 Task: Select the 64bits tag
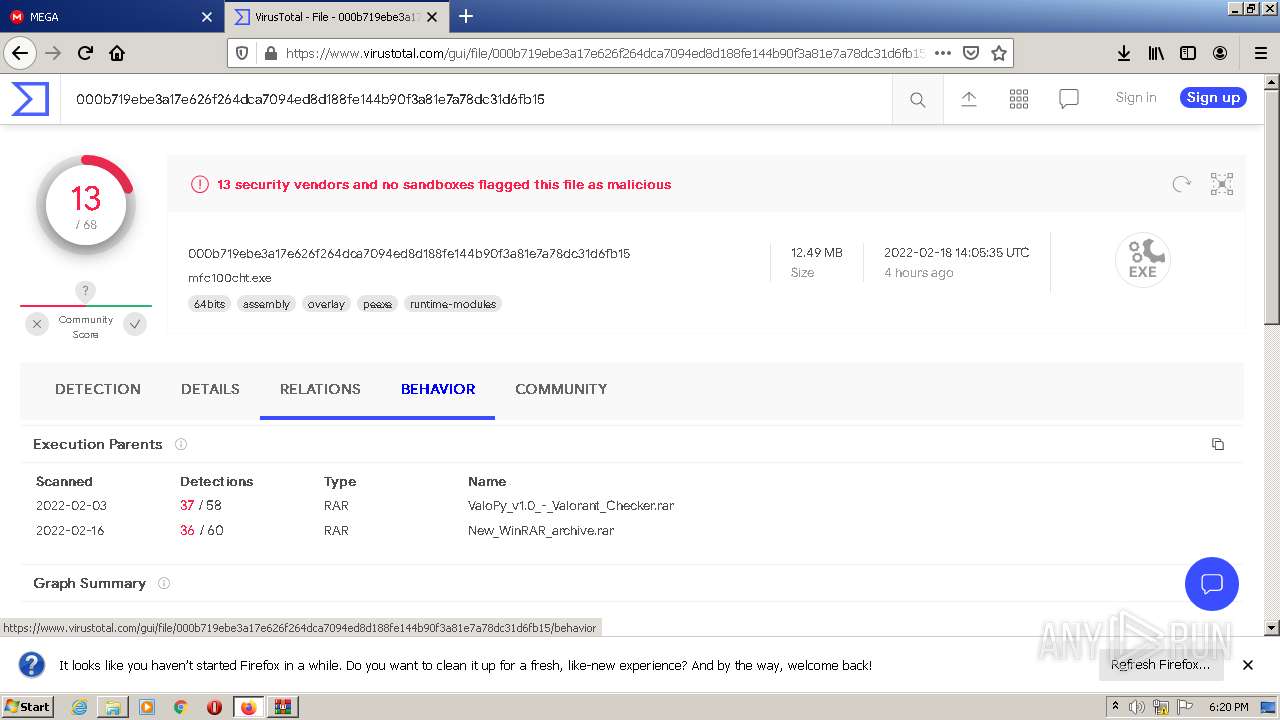click(x=210, y=304)
